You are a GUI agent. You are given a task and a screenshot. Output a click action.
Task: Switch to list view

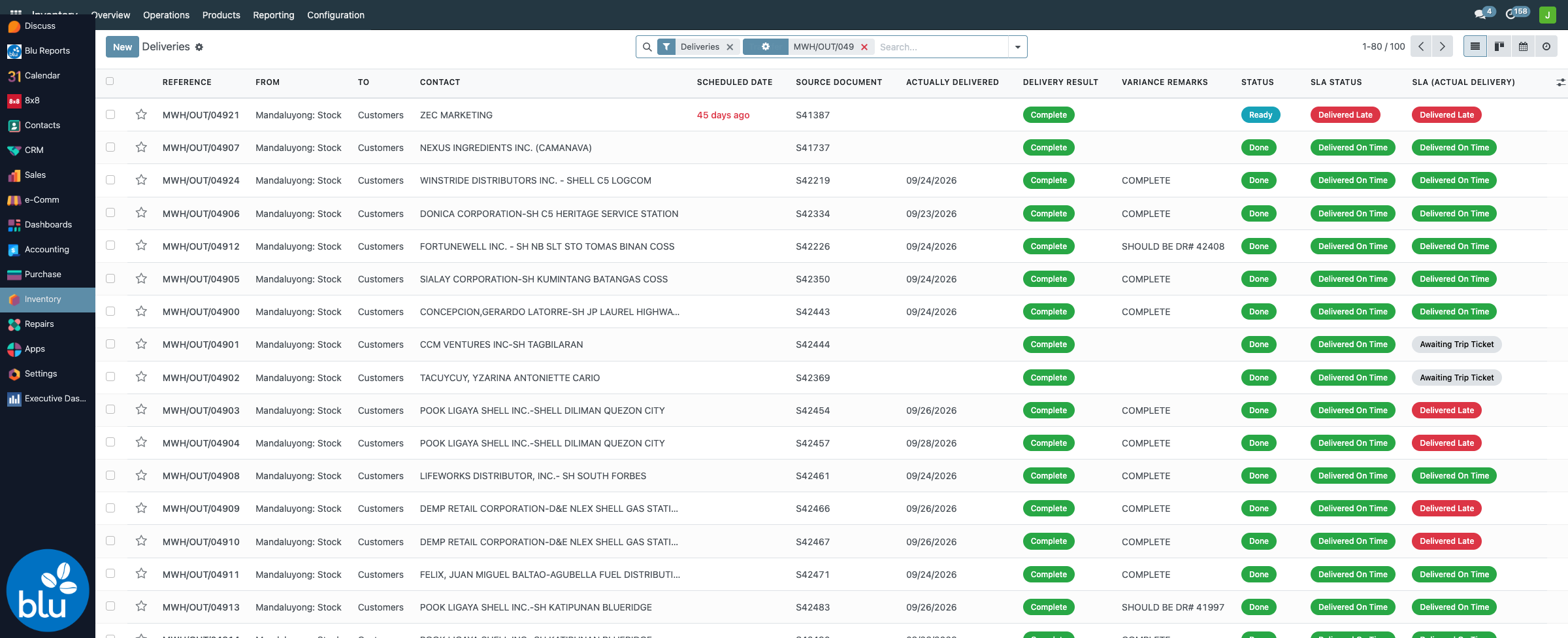1475,46
